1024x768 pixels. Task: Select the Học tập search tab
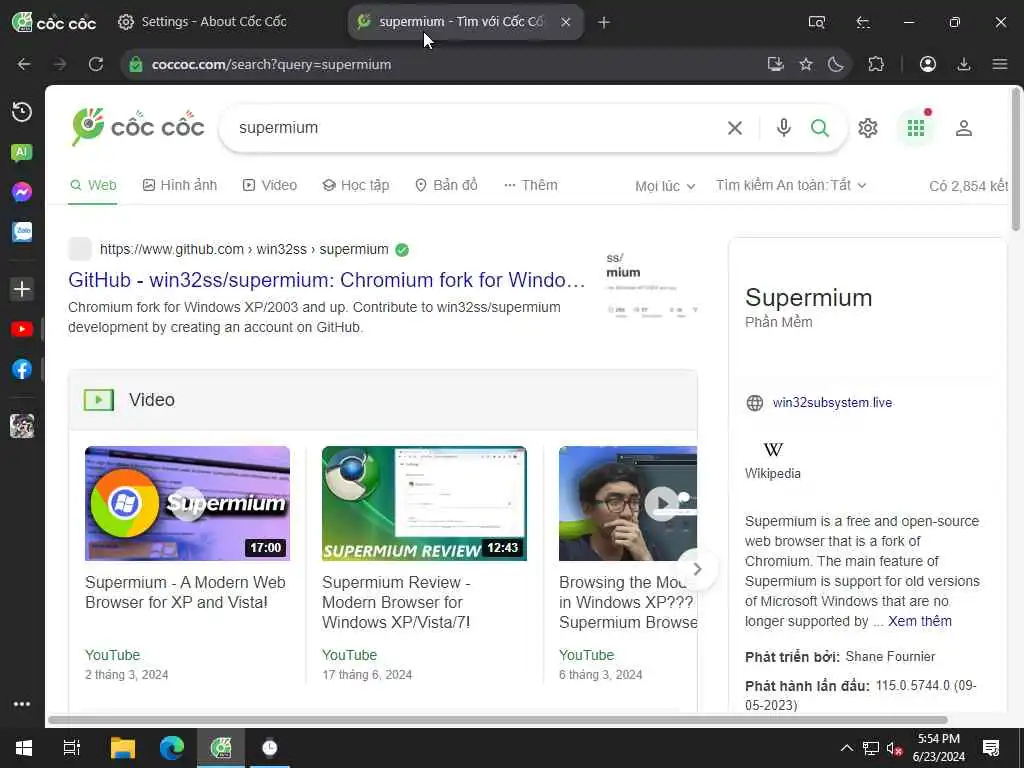click(356, 185)
